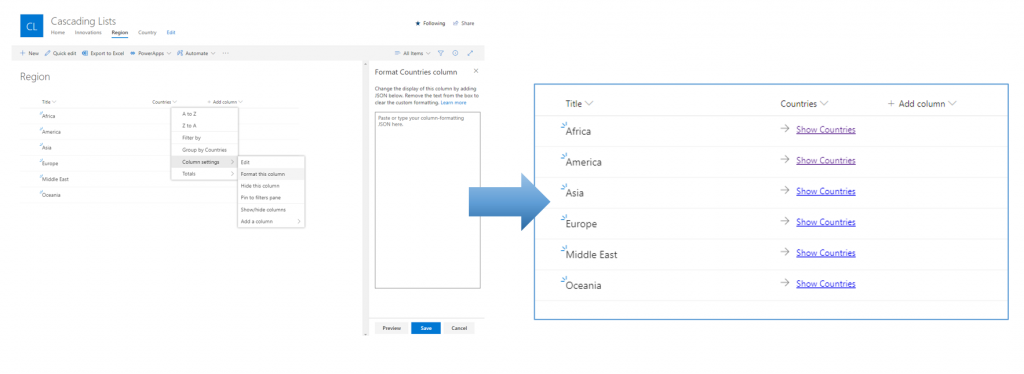Open Countries chevron in enlarged right list

click(x=824, y=104)
